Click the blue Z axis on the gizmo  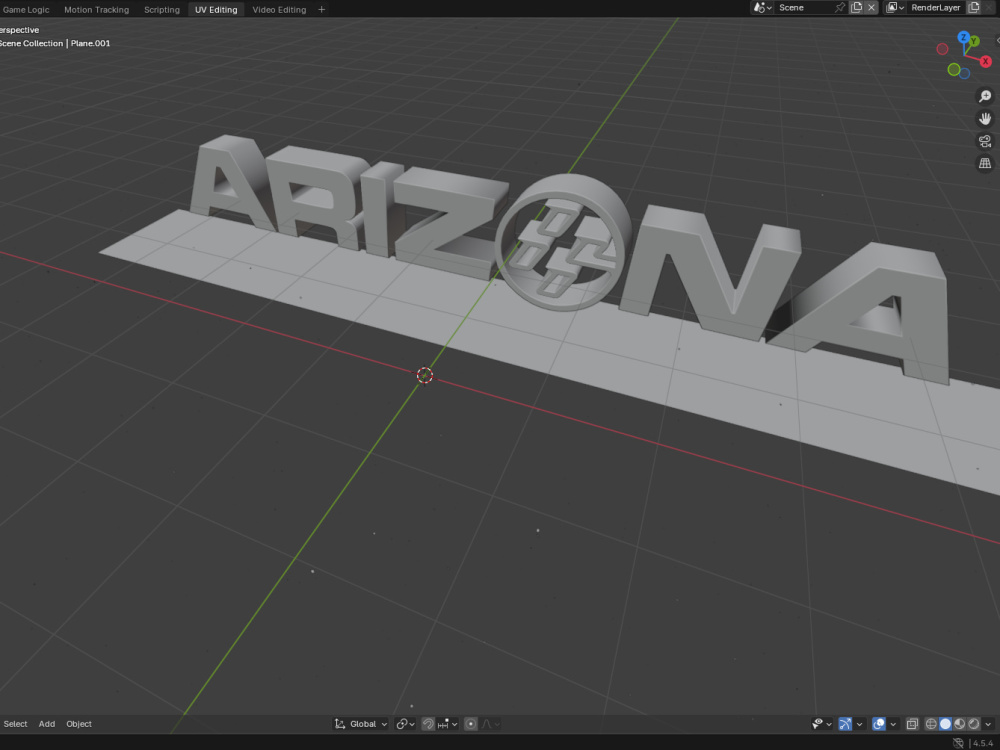pos(964,38)
